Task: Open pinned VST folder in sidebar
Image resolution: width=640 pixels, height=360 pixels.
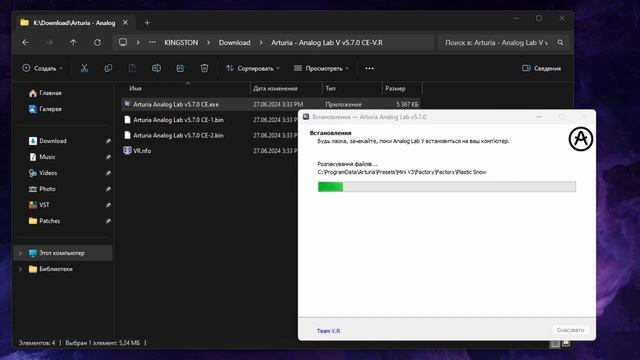Action: (x=39, y=205)
